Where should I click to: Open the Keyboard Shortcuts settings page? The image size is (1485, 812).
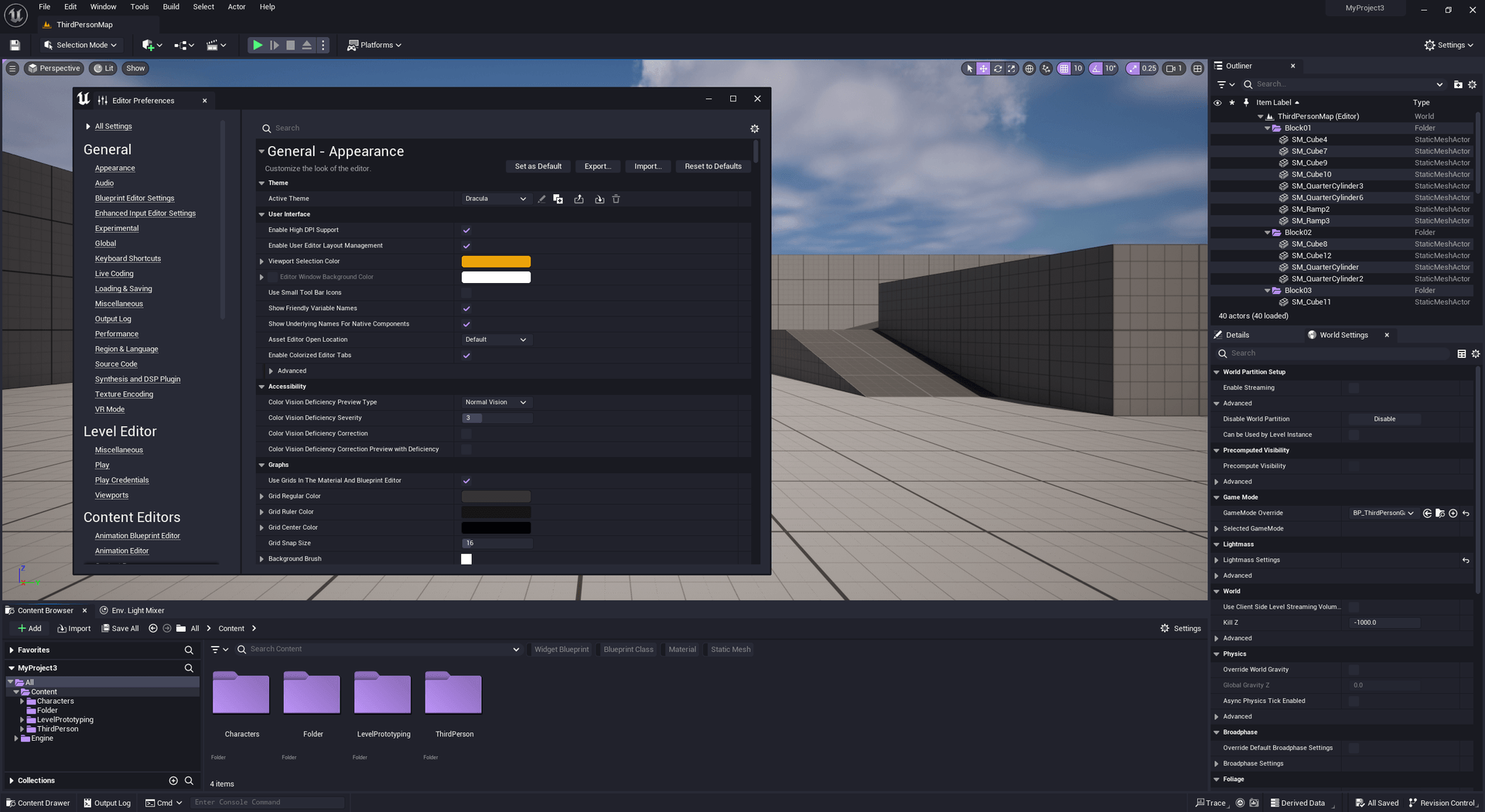[x=128, y=258]
